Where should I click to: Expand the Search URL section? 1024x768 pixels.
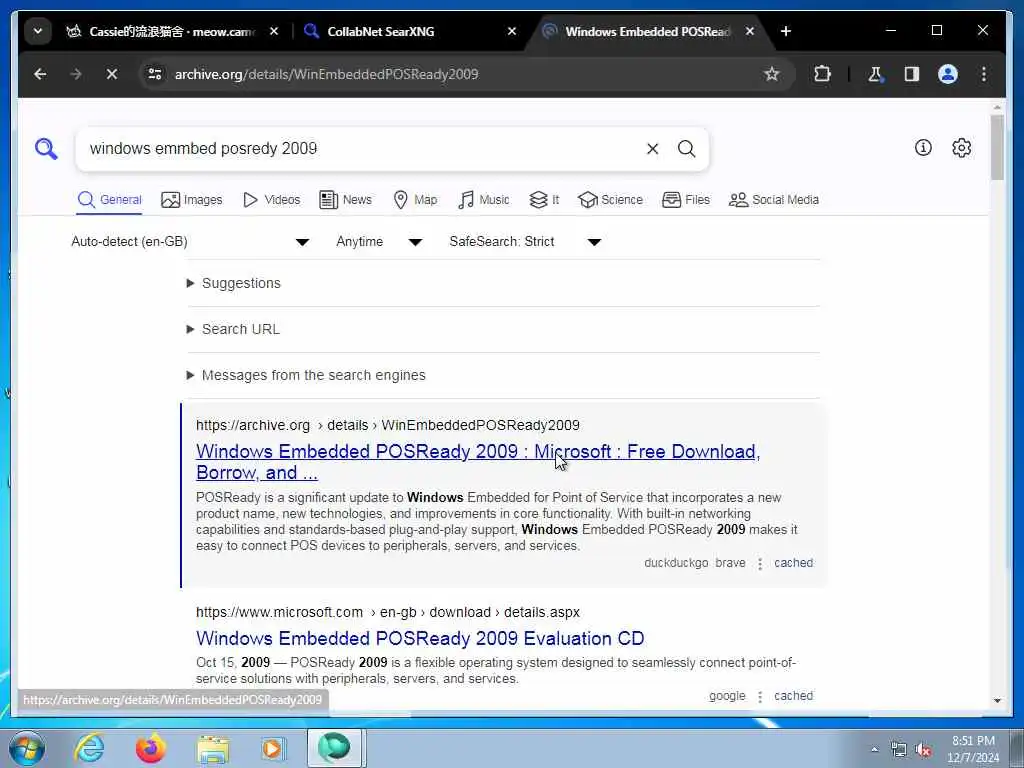click(x=233, y=329)
